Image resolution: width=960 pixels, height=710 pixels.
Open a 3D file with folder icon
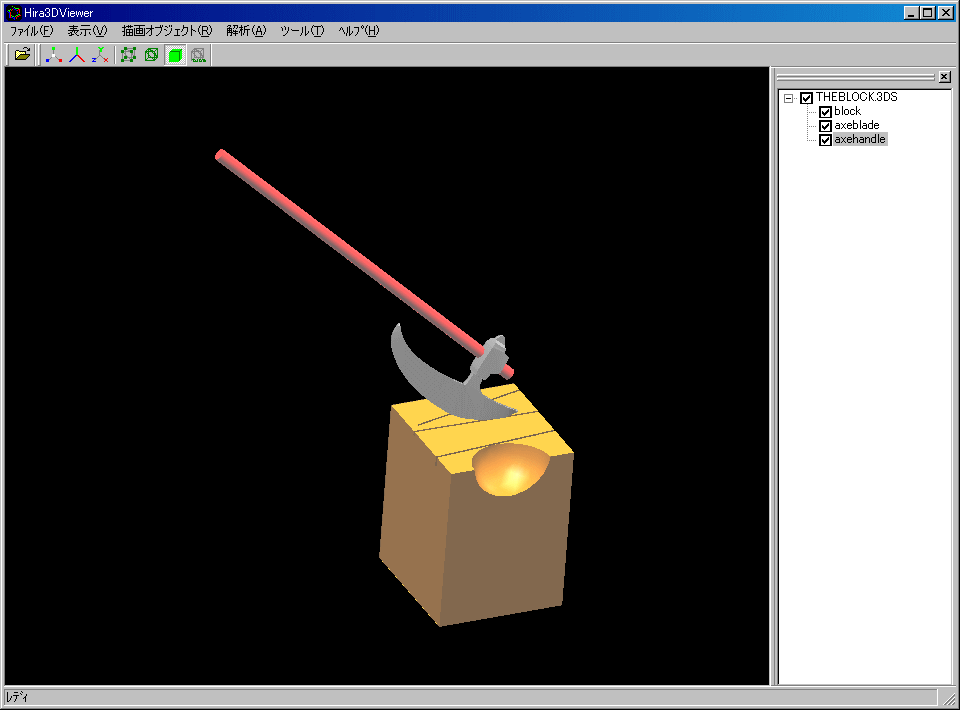[22, 54]
